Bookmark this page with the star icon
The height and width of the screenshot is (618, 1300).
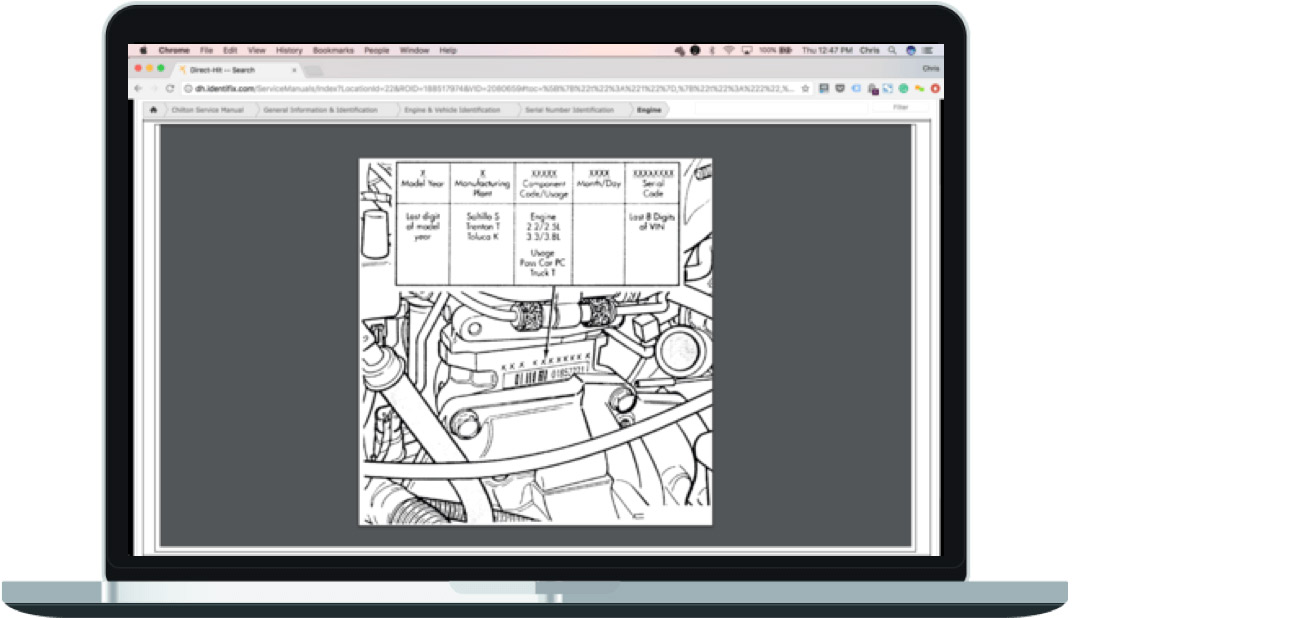pos(806,89)
